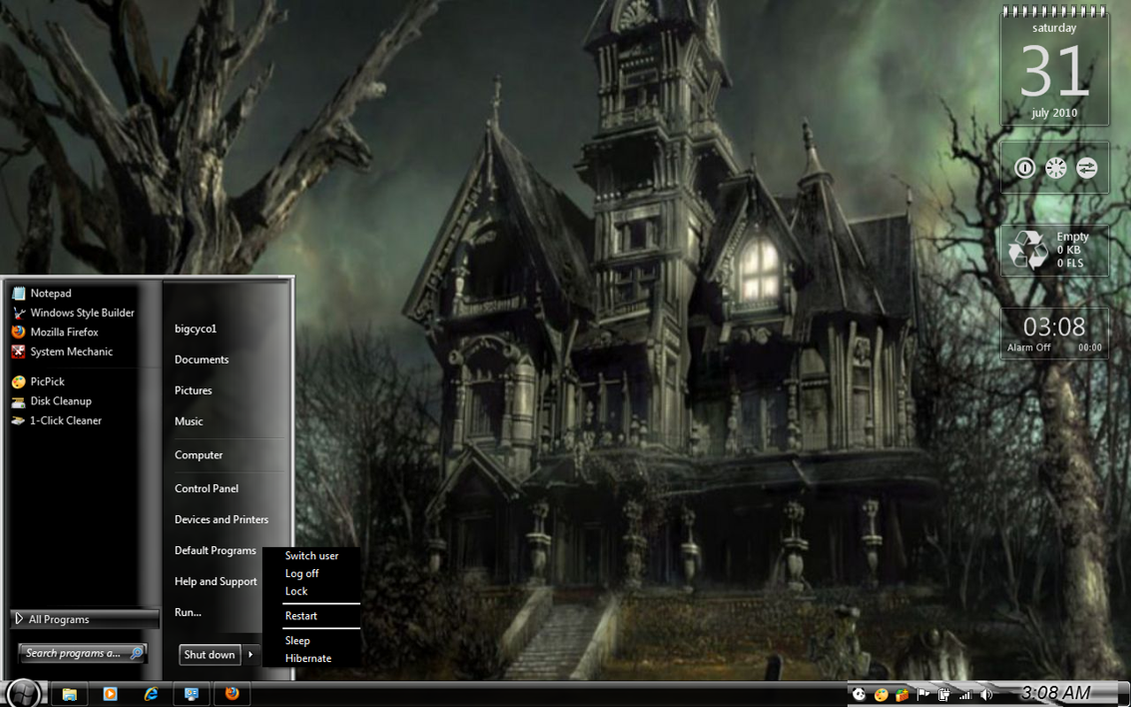Click the Internet Explorer taskbar icon

pos(151,694)
